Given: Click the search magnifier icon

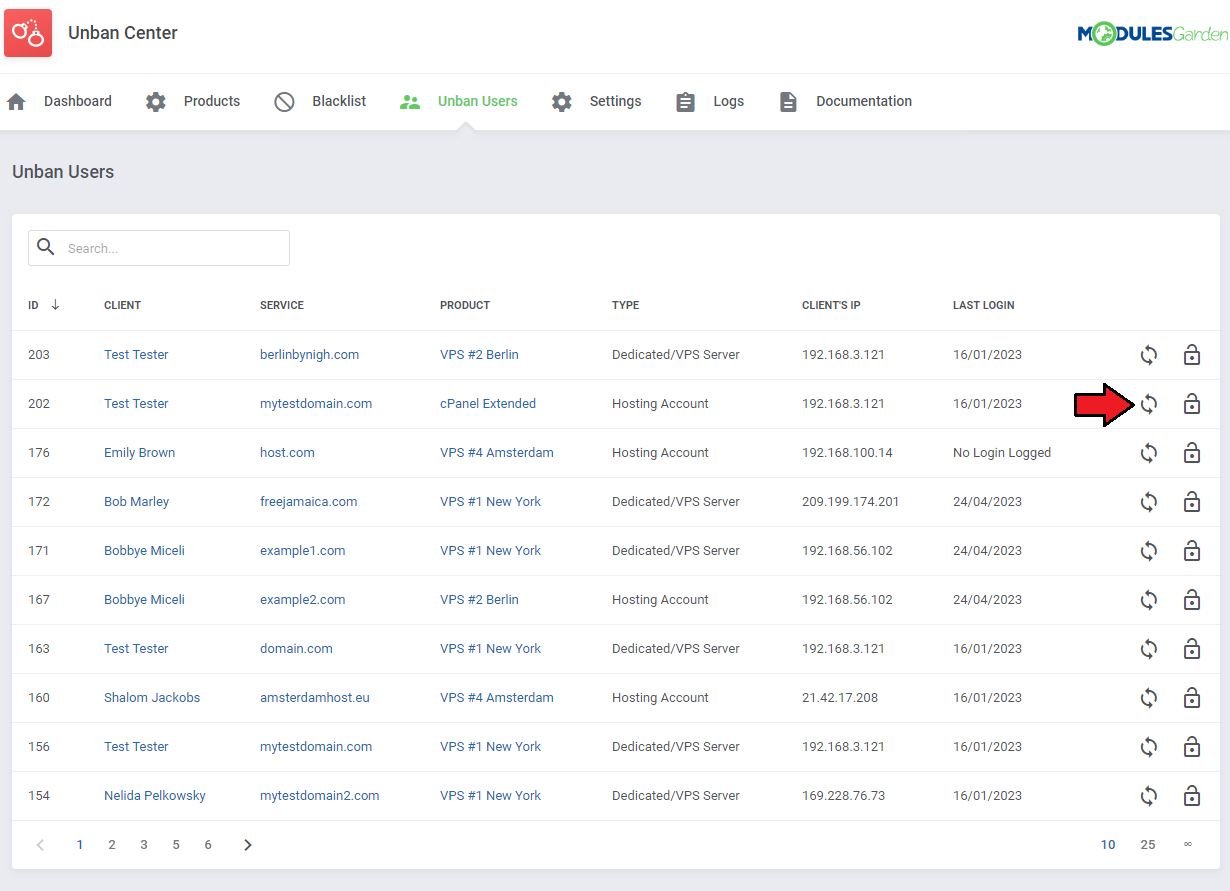Looking at the screenshot, I should (x=45, y=247).
